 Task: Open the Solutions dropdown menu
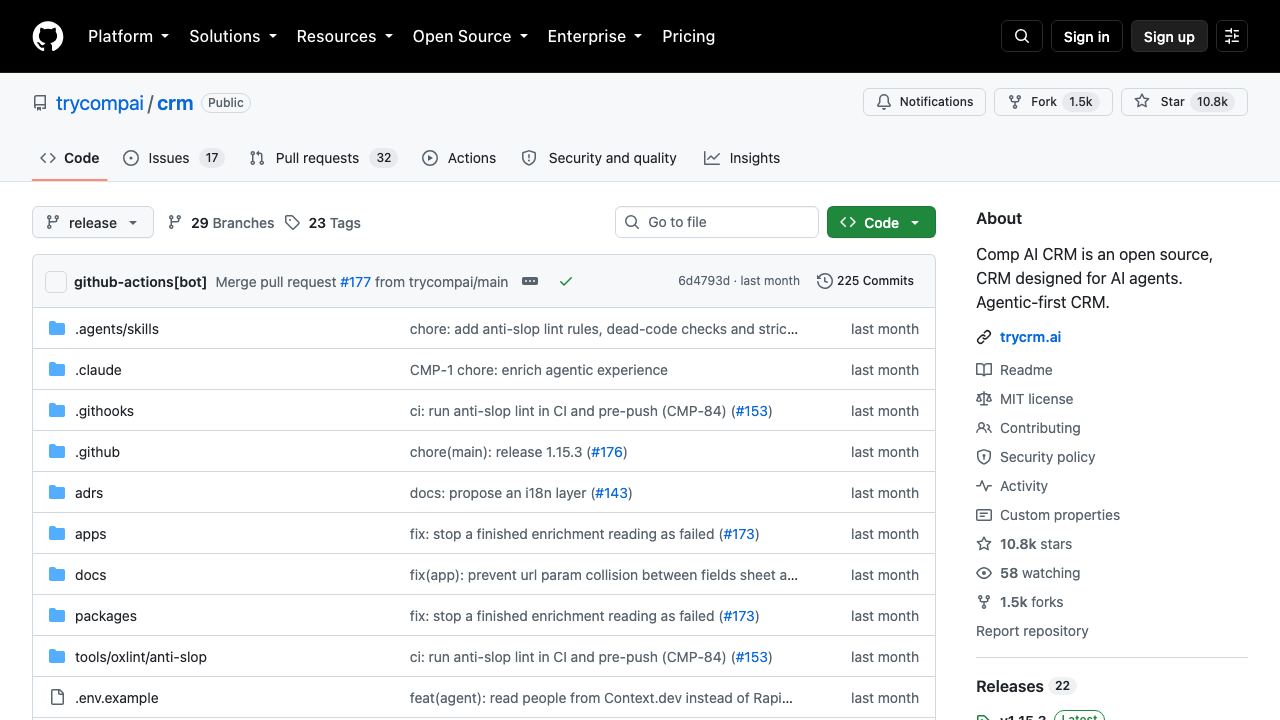tap(233, 36)
